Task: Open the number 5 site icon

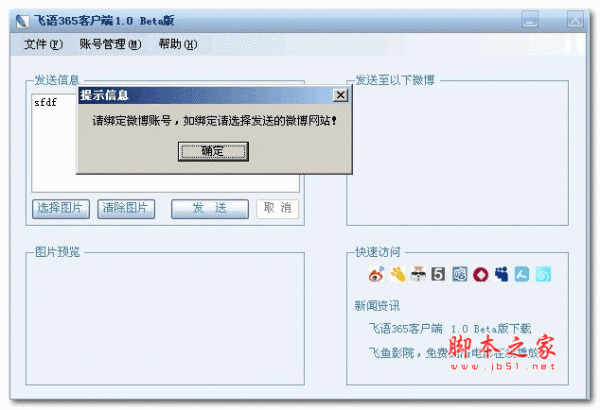Action: coord(439,274)
